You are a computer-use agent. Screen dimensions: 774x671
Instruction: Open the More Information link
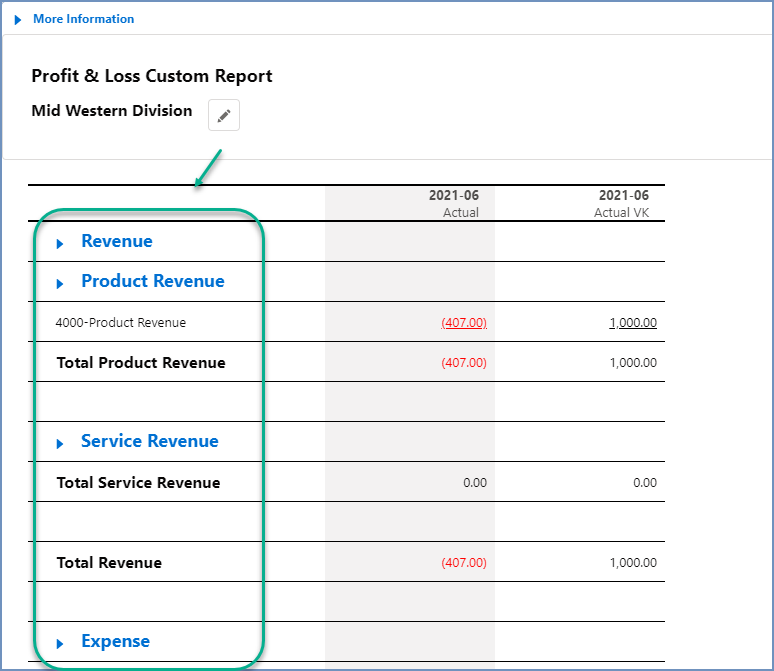[83, 19]
